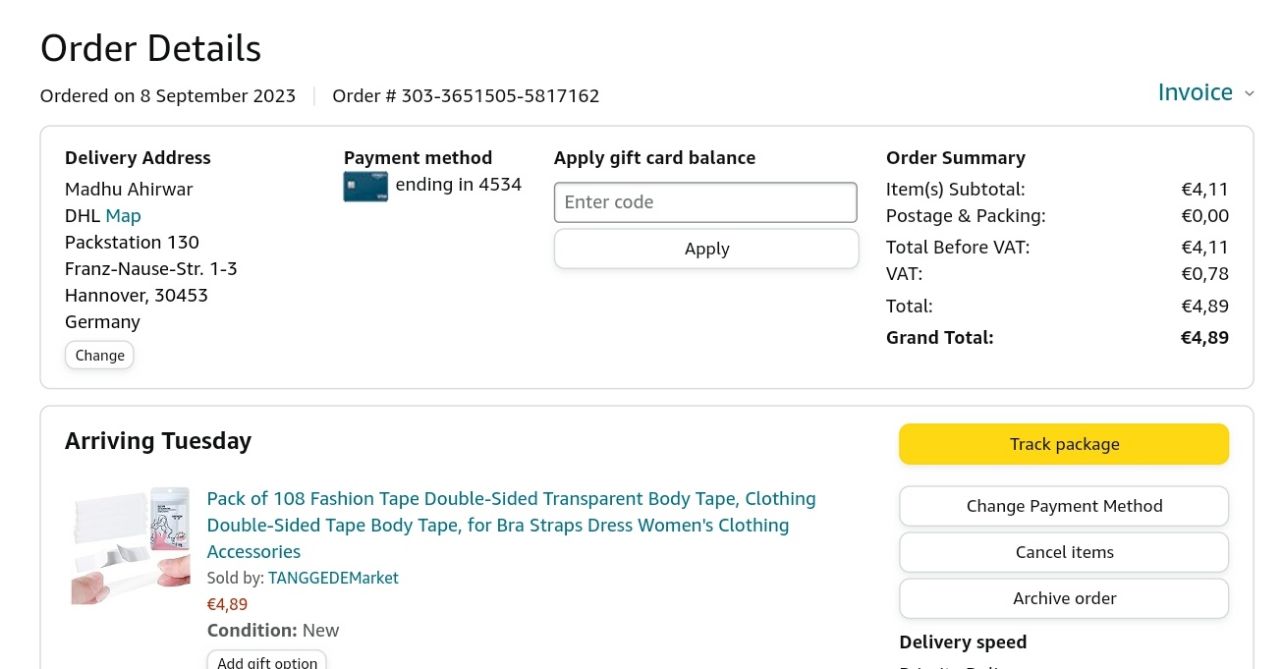Click the chevron arrow beside Invoice
1280x669 pixels.
point(1249,94)
